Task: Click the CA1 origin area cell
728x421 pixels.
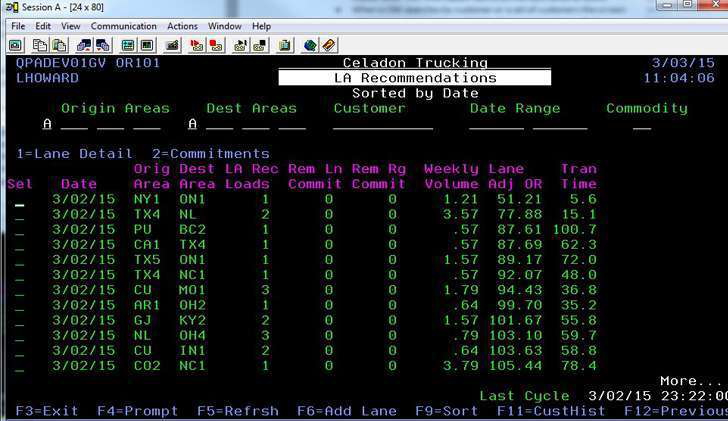Action: pyautogui.click(x=147, y=245)
